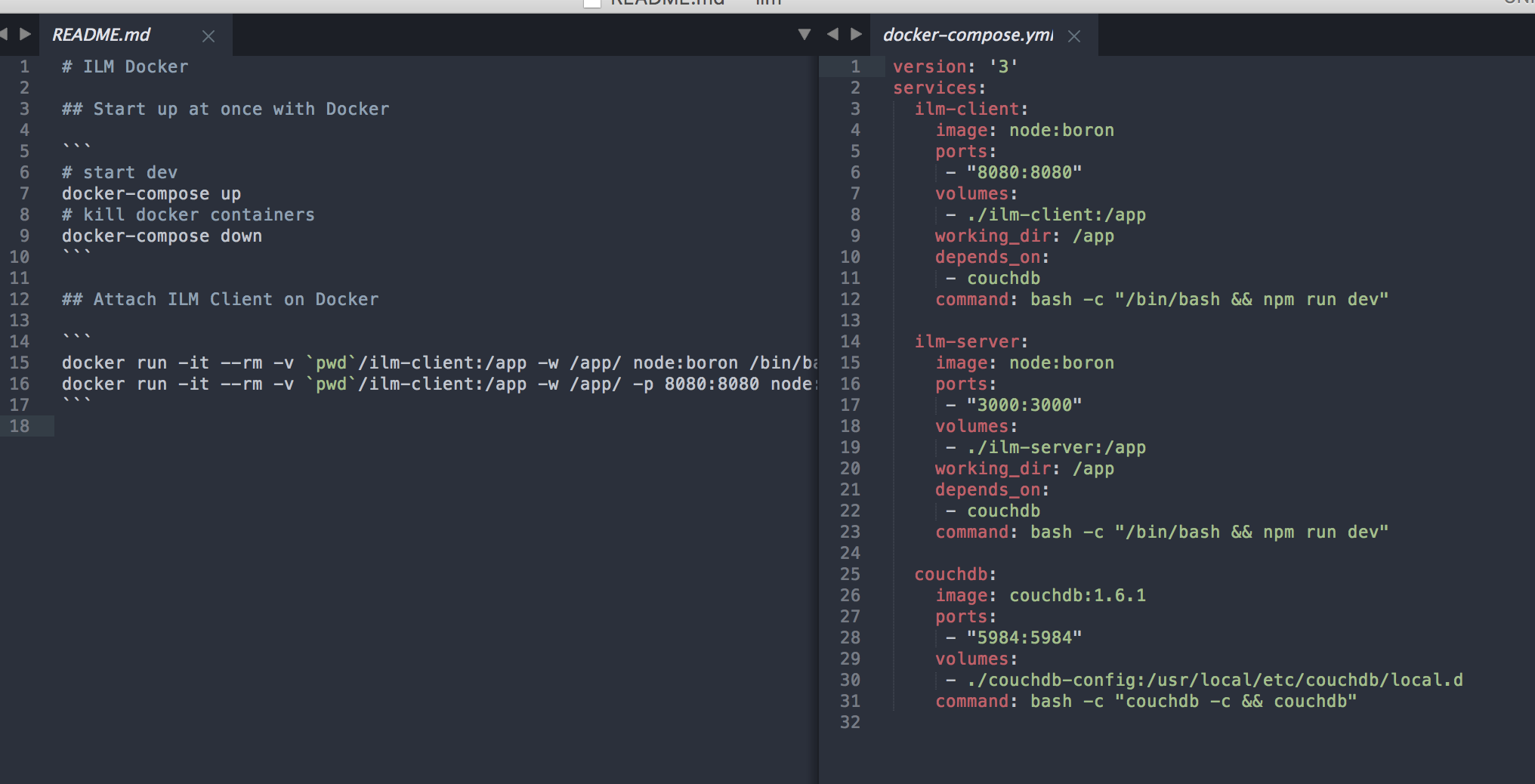Switch to the README.md tab
This screenshot has width=1535, height=784.
pyautogui.click(x=100, y=35)
